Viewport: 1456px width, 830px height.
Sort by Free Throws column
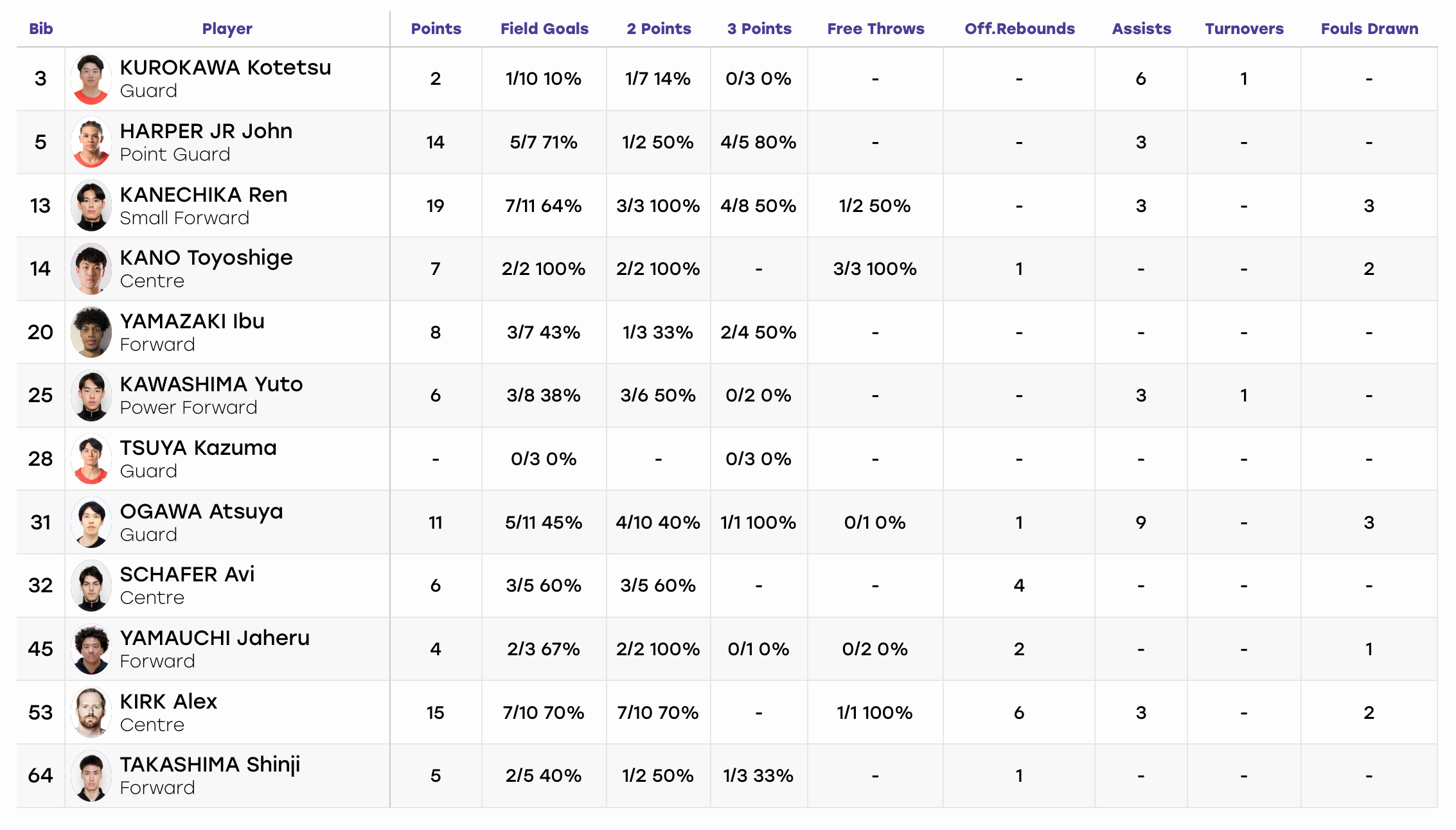click(x=875, y=29)
